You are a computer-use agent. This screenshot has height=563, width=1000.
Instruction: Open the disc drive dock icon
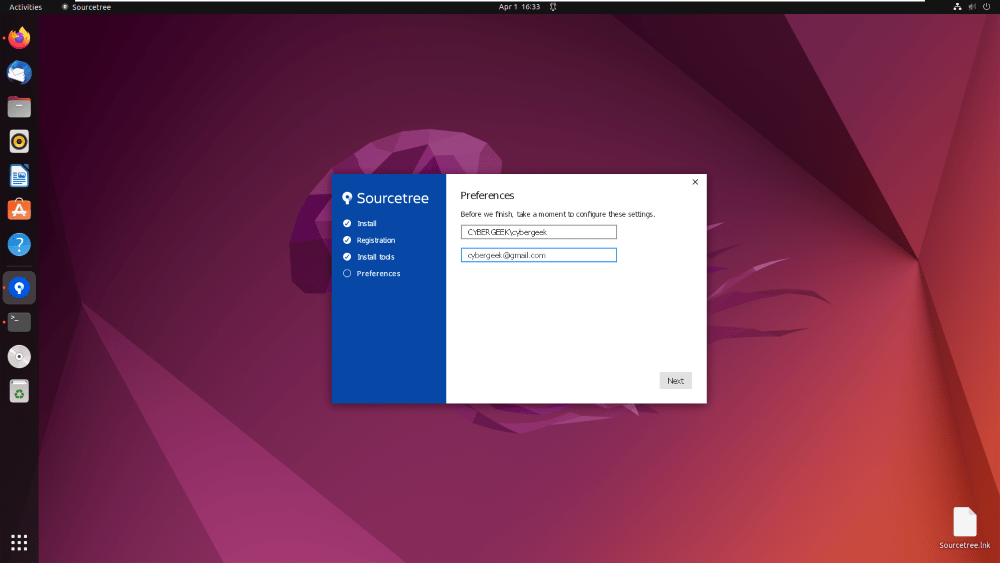[x=19, y=356]
